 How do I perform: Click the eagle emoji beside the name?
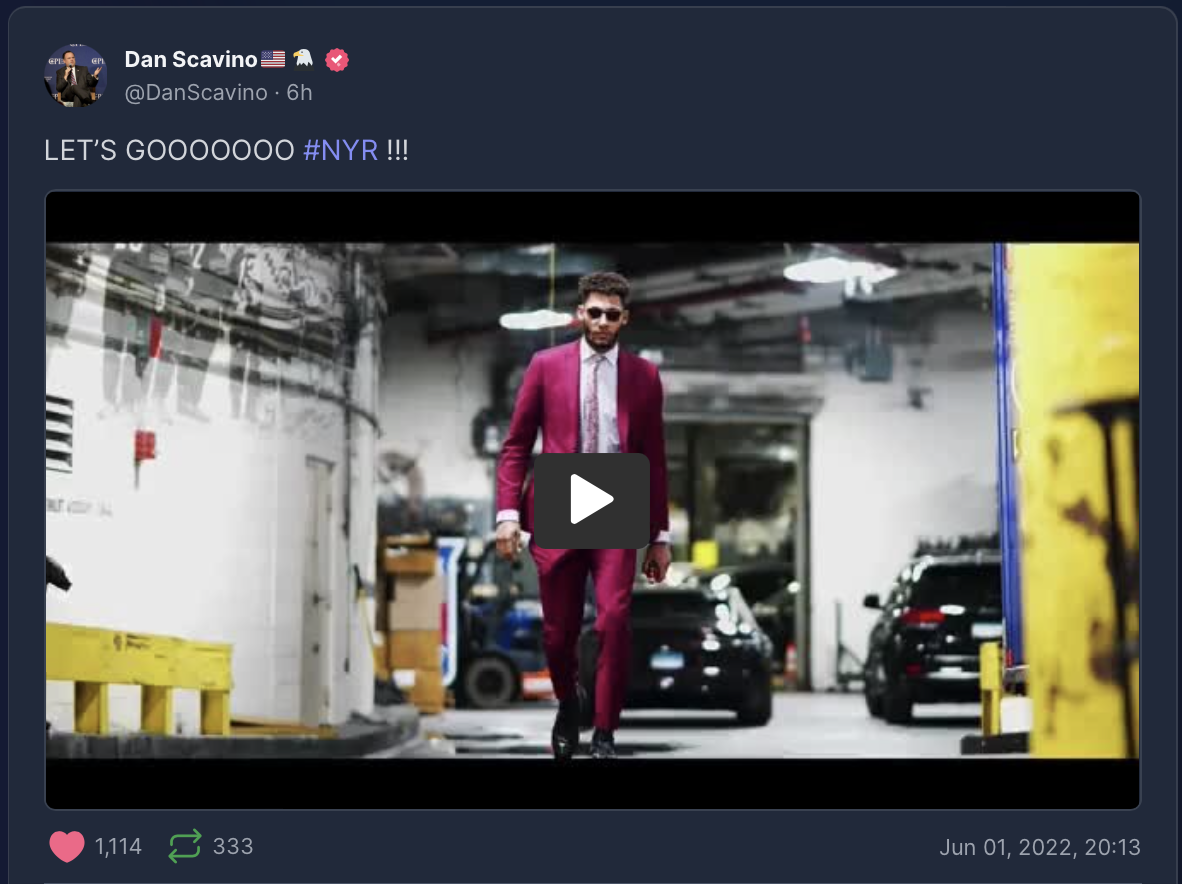coord(303,58)
